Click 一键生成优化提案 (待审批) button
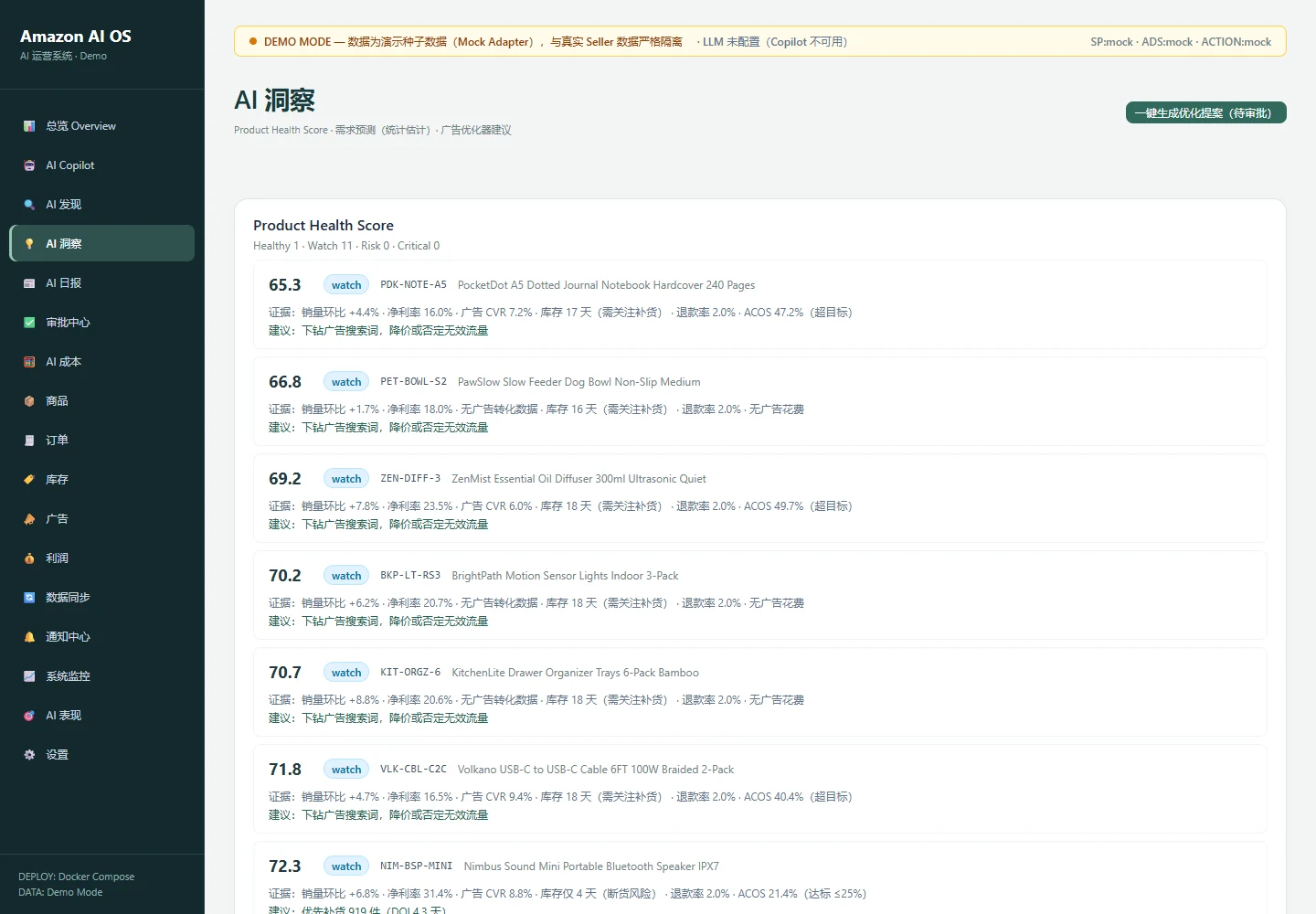This screenshot has height=914, width=1316. click(x=1206, y=112)
